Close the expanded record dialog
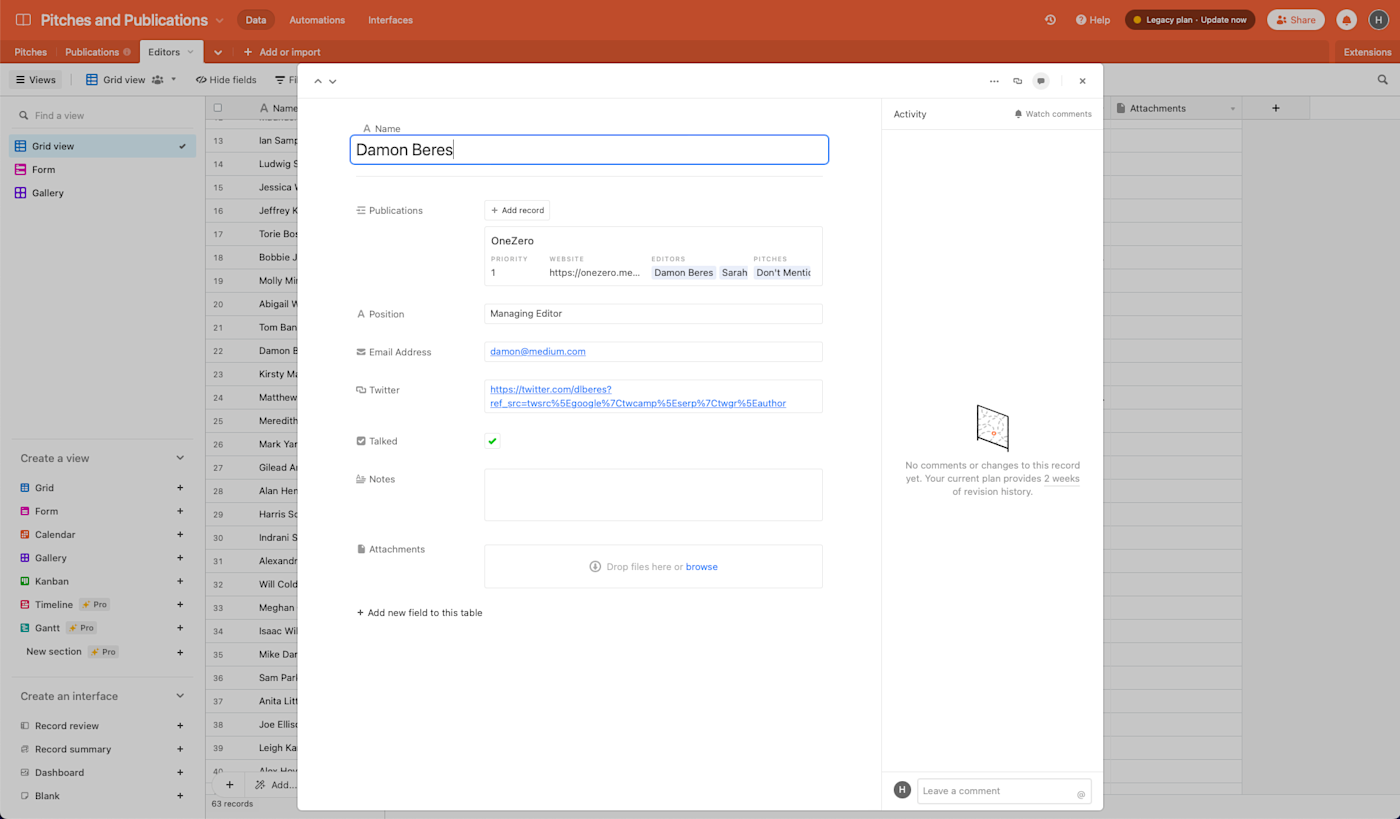Viewport: 1400px width, 819px height. [1082, 81]
